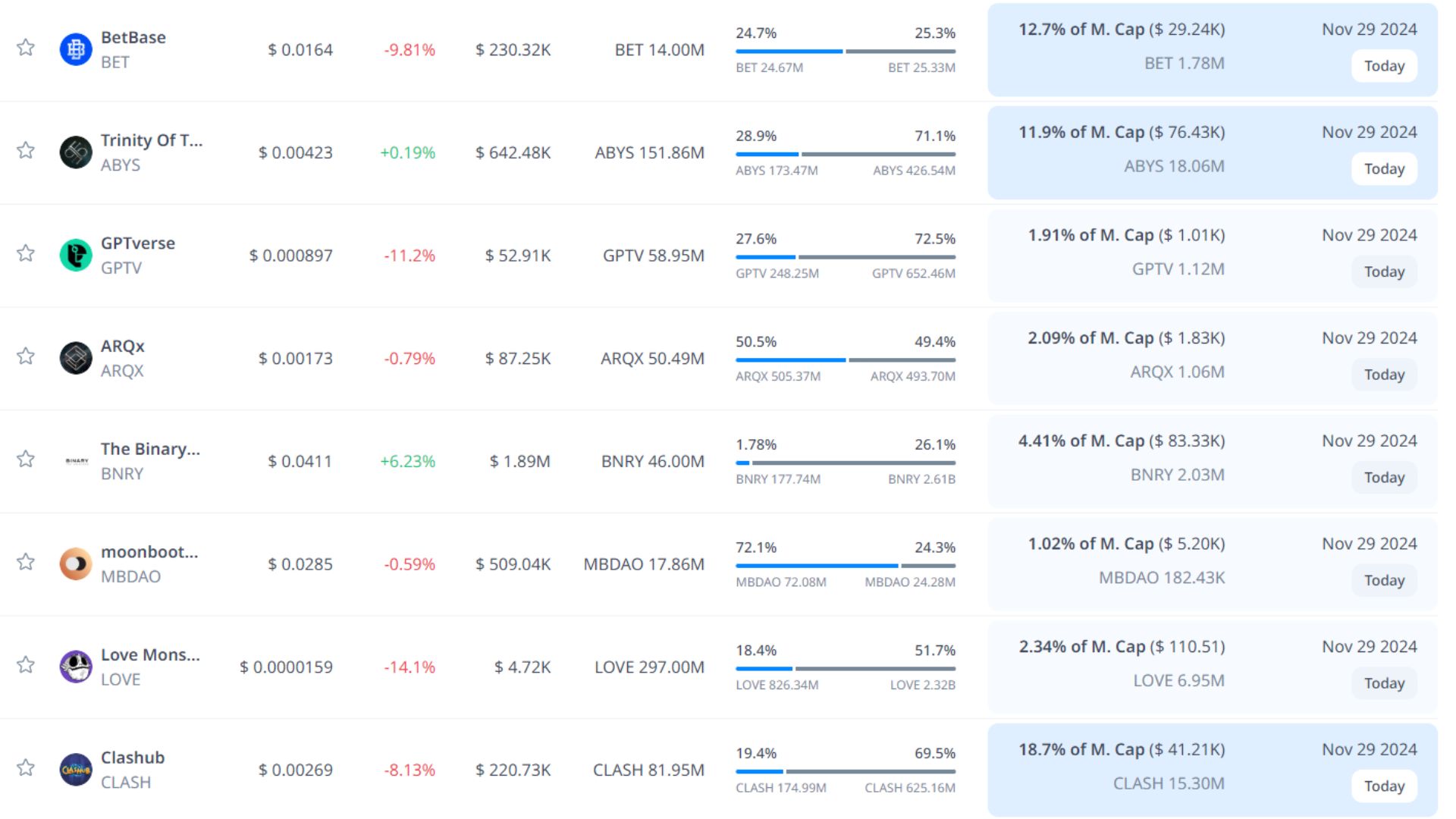The height and width of the screenshot is (819, 1456).
Task: Open the BetBase token name link
Action: pos(133,37)
